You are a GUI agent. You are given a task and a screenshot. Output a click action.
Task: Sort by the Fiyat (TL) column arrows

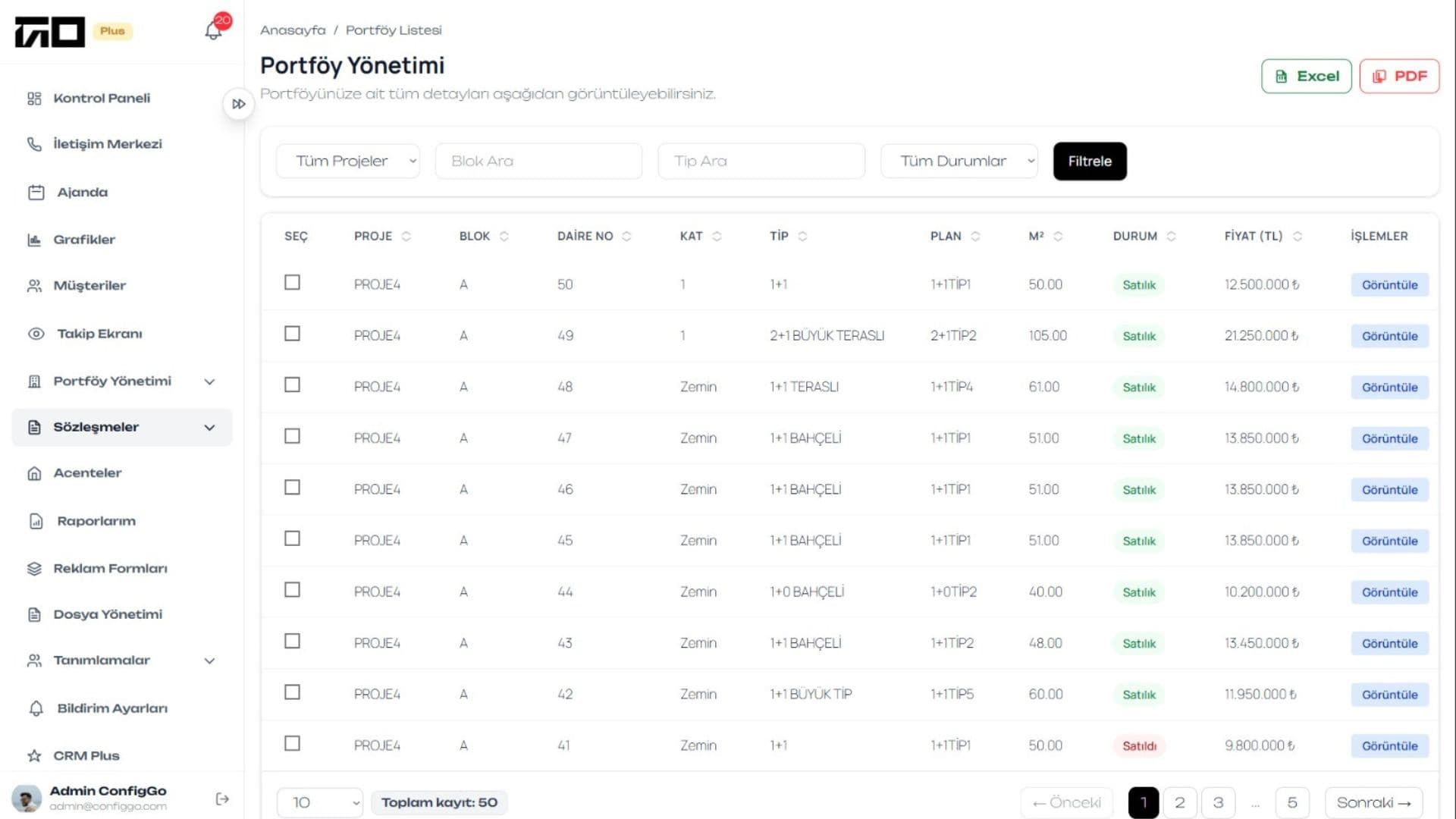point(1298,237)
